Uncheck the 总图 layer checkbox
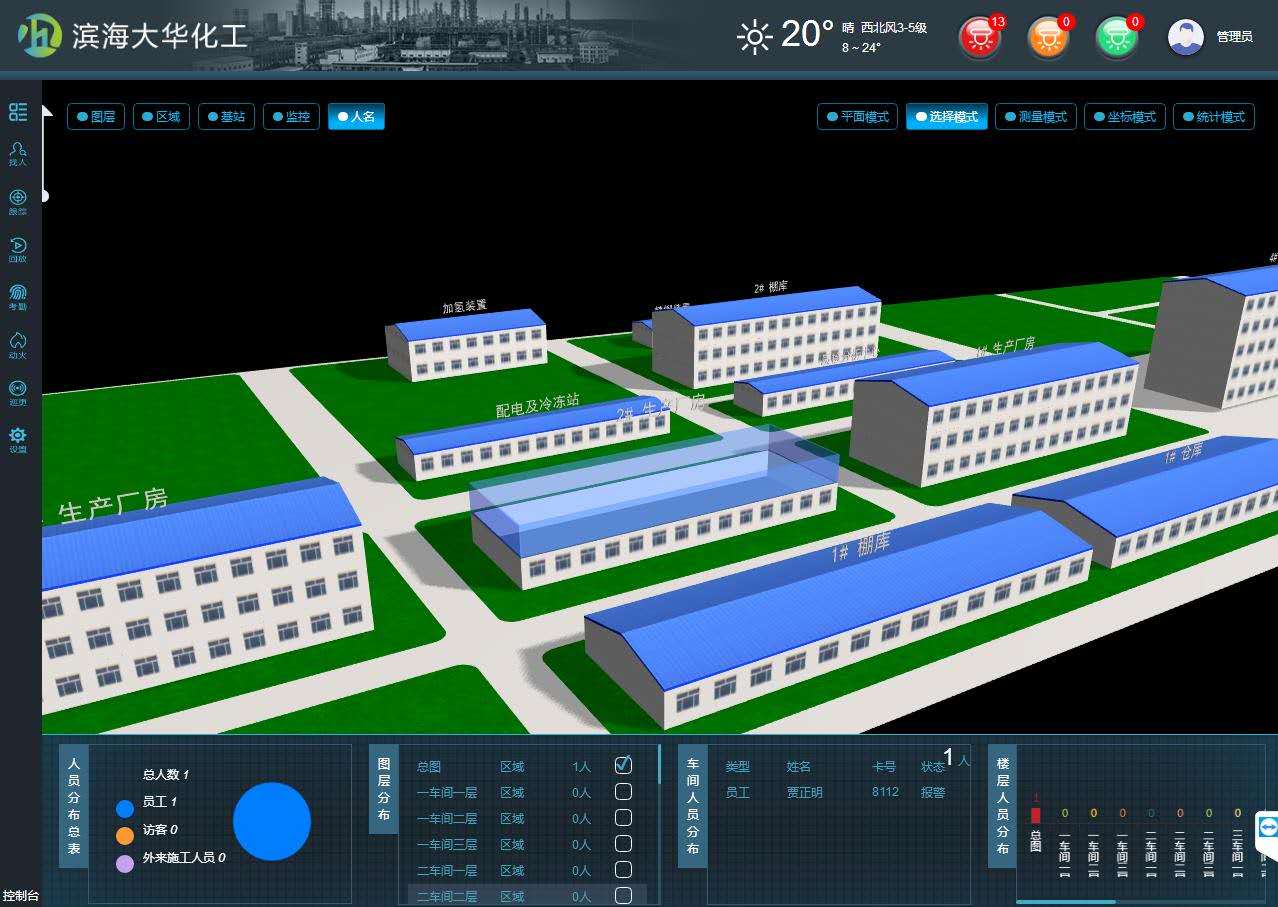This screenshot has height=907, width=1278. click(x=623, y=765)
